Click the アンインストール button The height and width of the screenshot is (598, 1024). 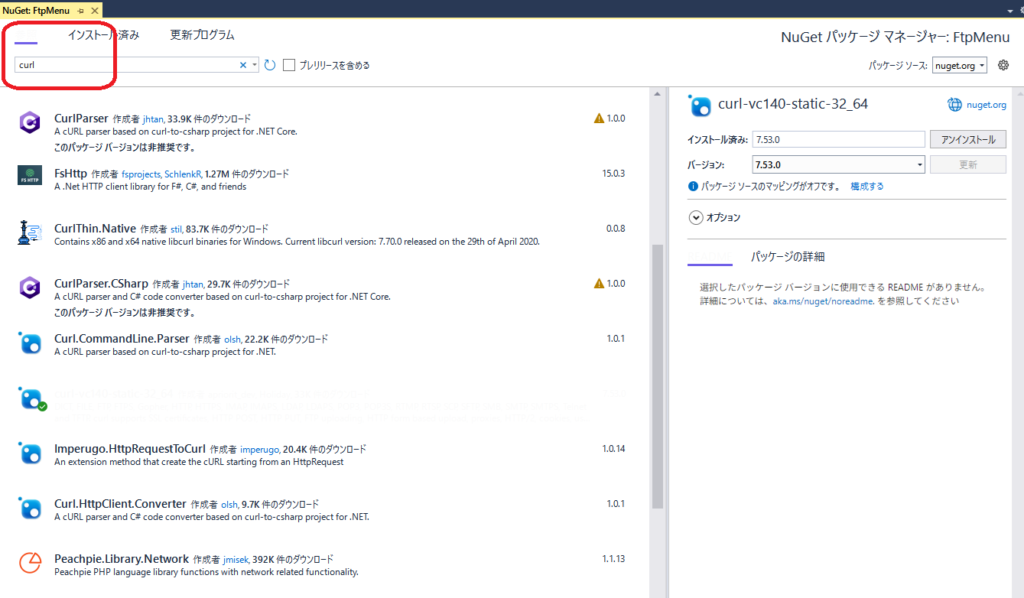[x=967, y=139]
